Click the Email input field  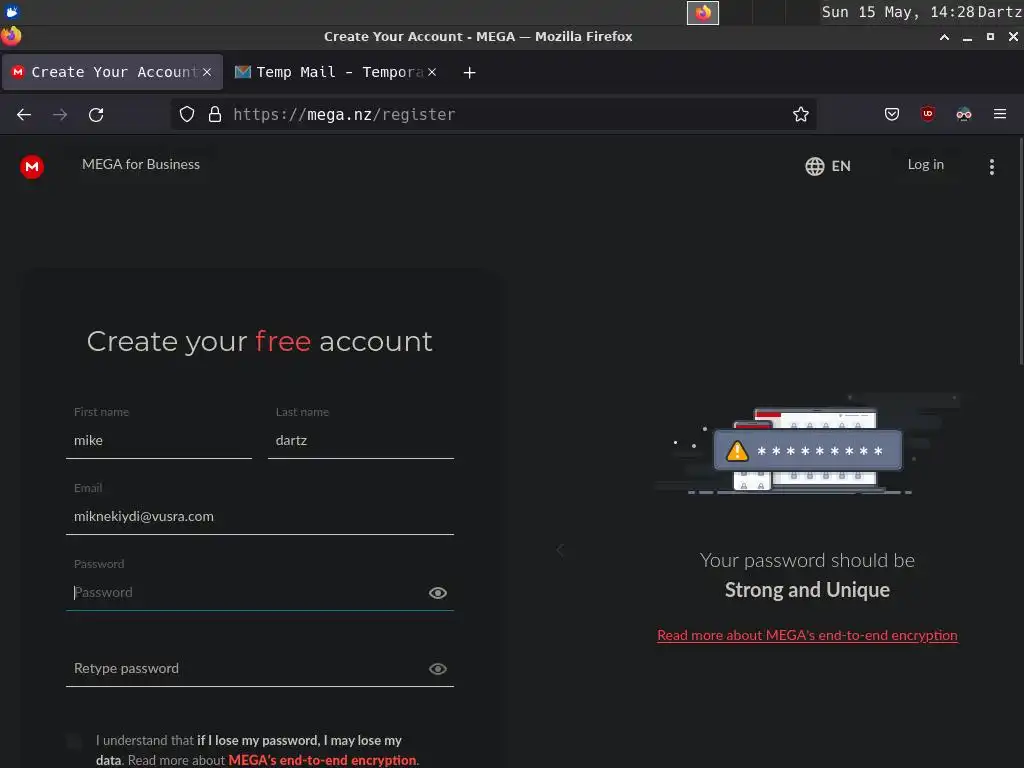click(x=260, y=517)
